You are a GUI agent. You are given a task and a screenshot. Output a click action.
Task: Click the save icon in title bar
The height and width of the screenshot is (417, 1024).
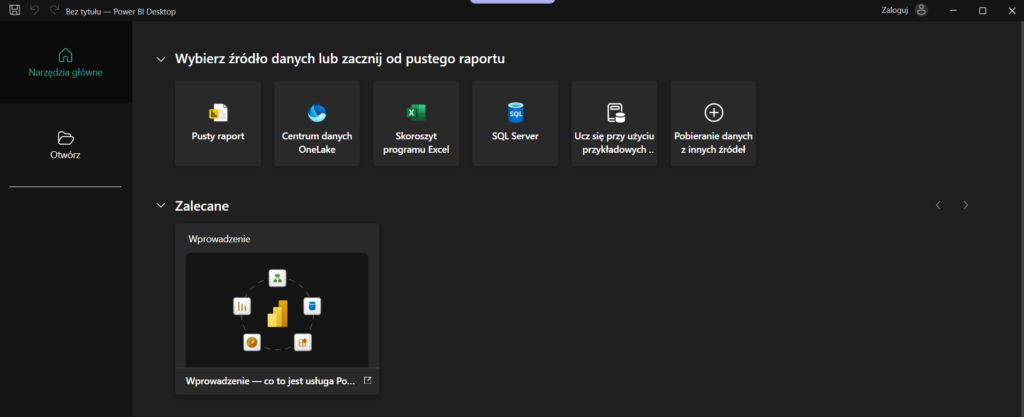coord(14,10)
